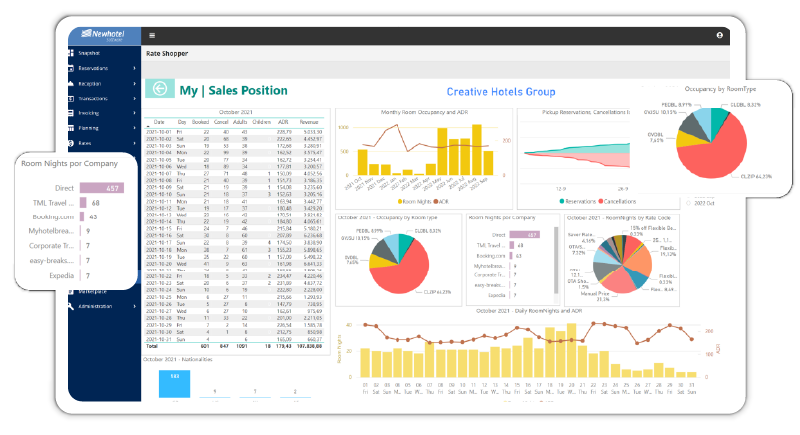Click the tallest blue Nationalities bar
Screen dimensions: 800x435
tap(174, 384)
